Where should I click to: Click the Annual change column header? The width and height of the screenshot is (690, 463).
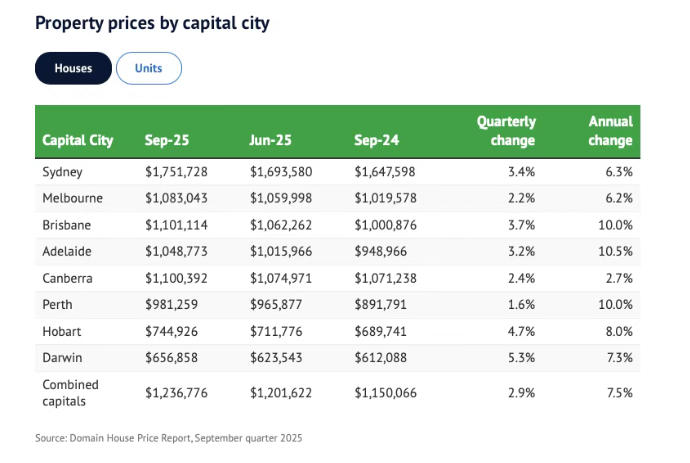[610, 131]
